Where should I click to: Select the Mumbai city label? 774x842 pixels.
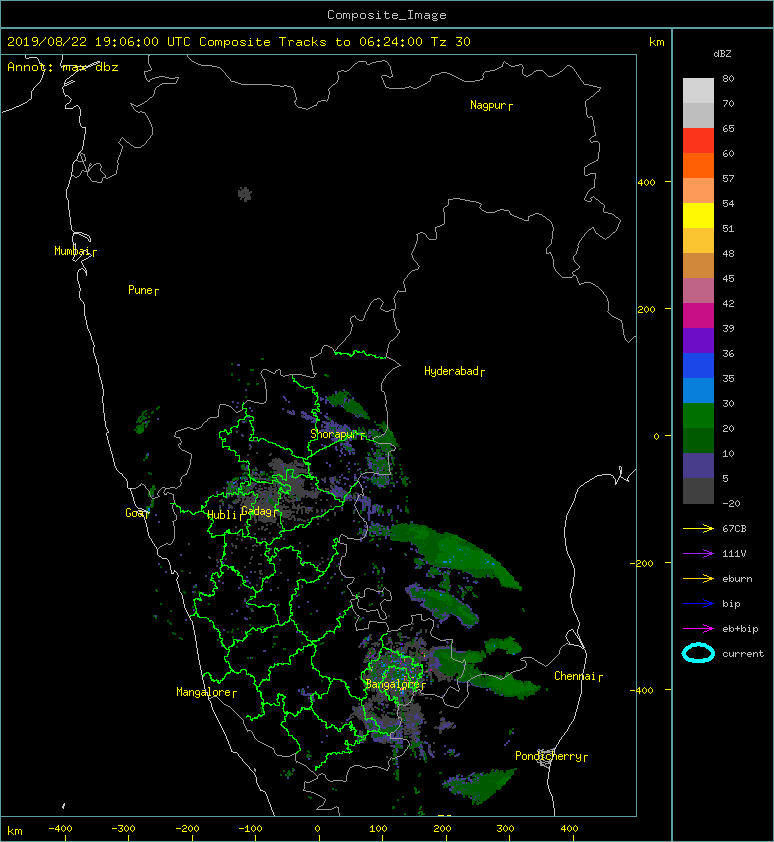click(x=75, y=251)
